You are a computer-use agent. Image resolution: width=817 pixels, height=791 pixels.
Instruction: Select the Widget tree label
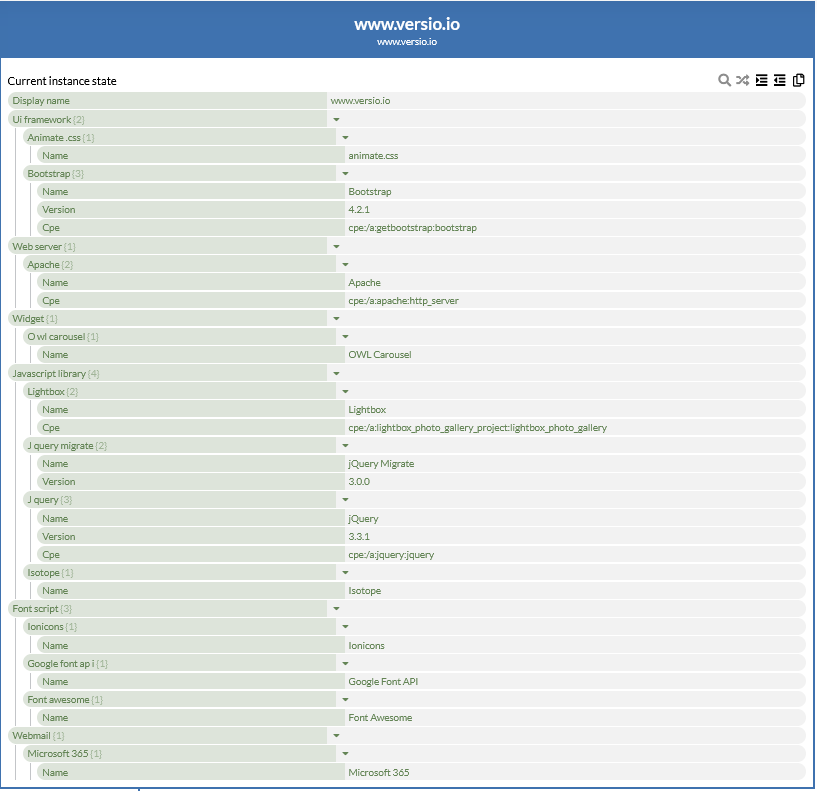tap(28, 318)
